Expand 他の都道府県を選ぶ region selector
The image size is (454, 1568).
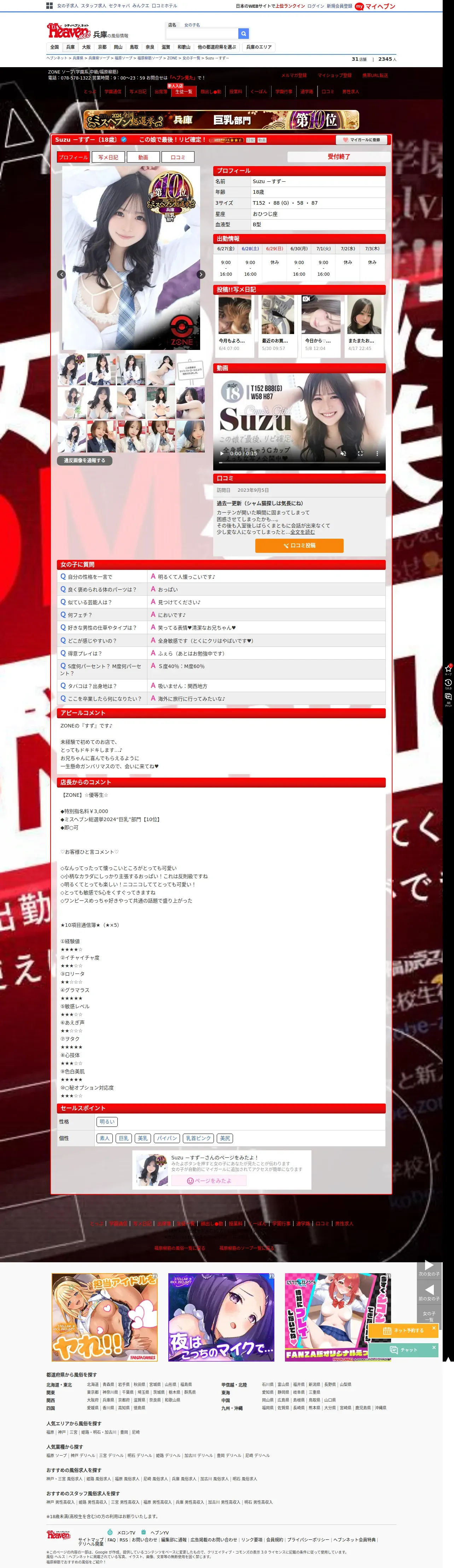217,47
